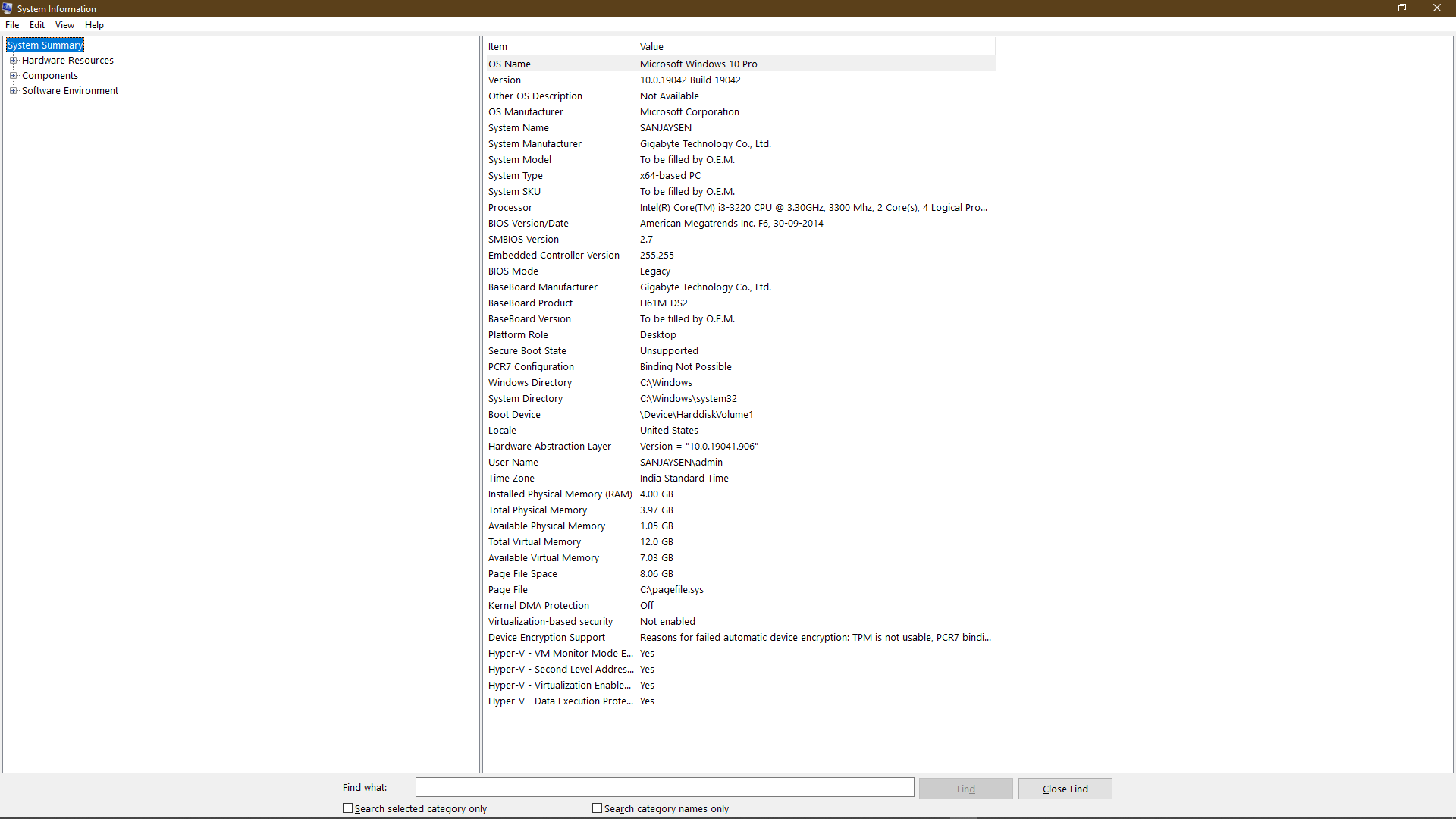Click inside the Find what field
This screenshot has width=1456, height=819.
tap(664, 787)
